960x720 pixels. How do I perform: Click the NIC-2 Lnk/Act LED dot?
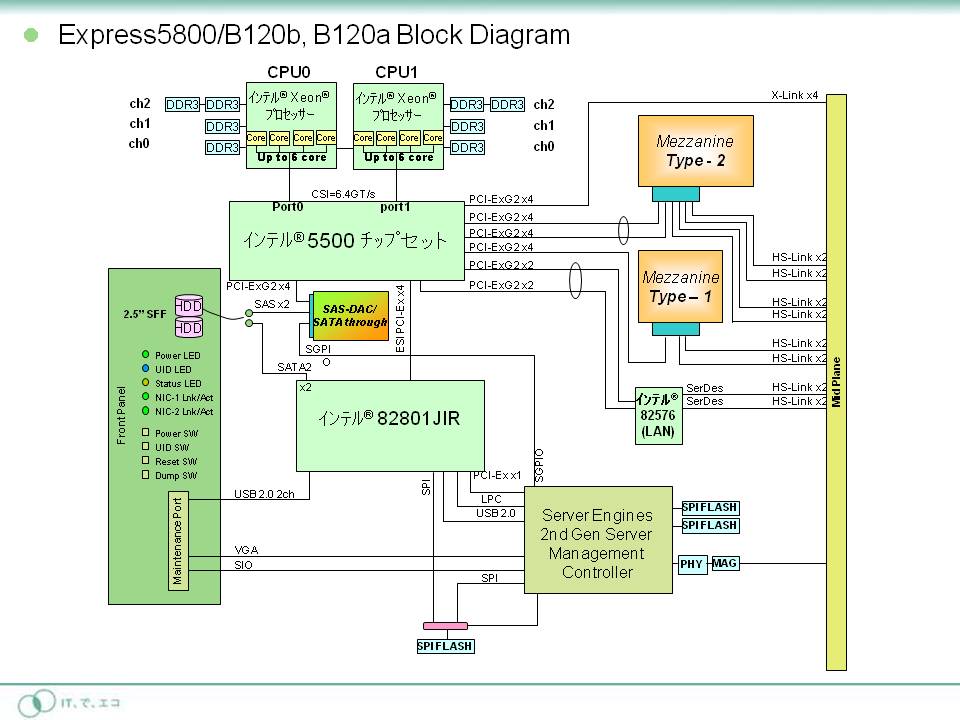(x=146, y=411)
